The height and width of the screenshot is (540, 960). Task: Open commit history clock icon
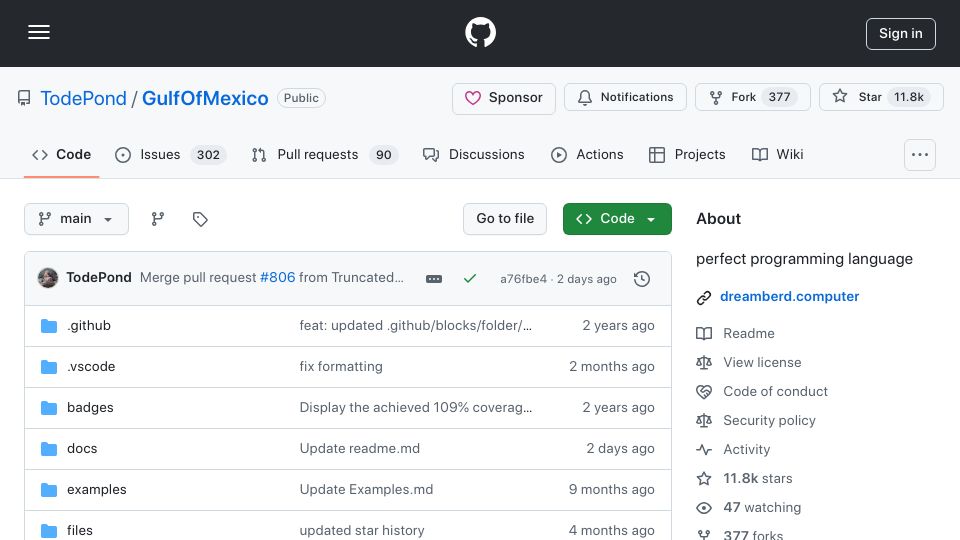642,279
